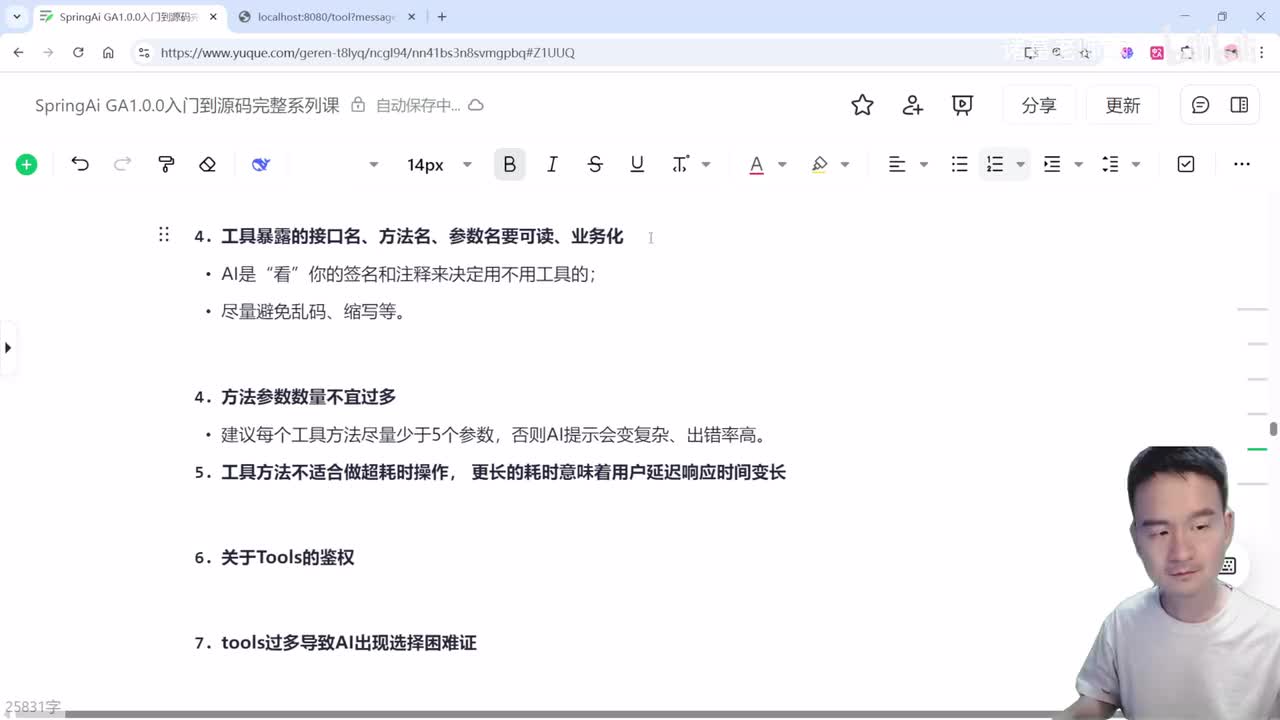
Task: Apply the red font color
Action: click(x=756, y=165)
